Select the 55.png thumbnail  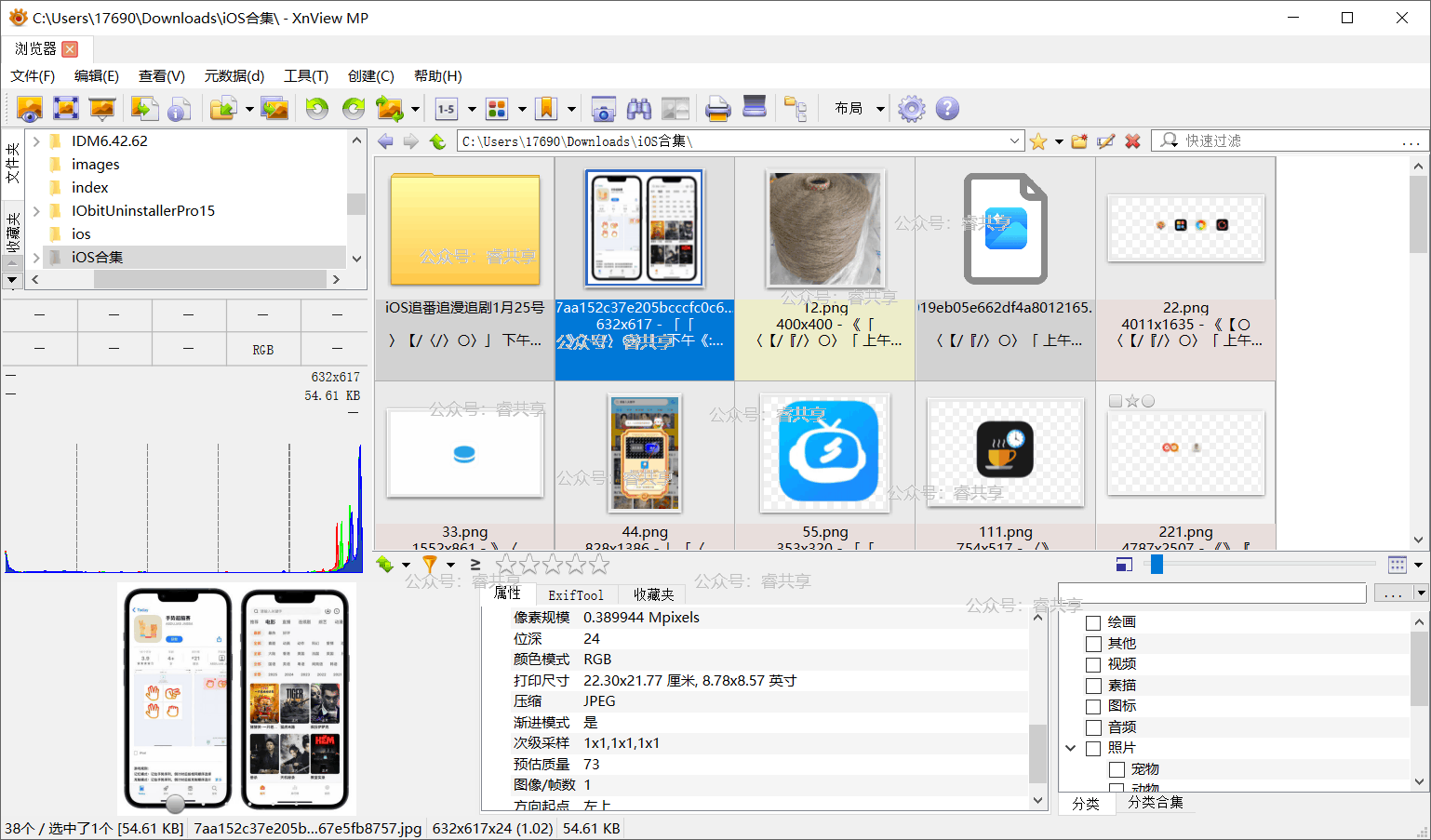point(824,453)
